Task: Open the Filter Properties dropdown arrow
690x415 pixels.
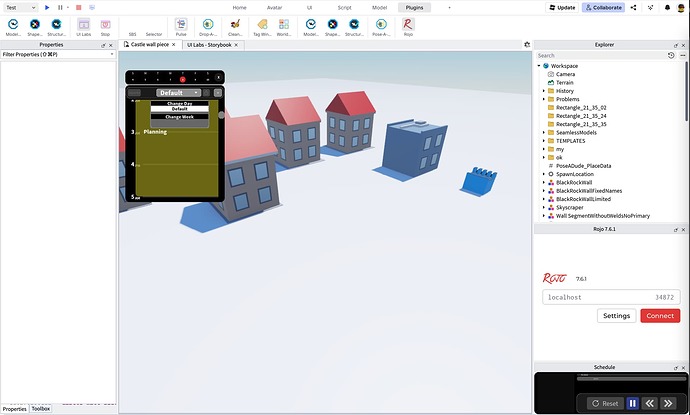Action: click(112, 54)
